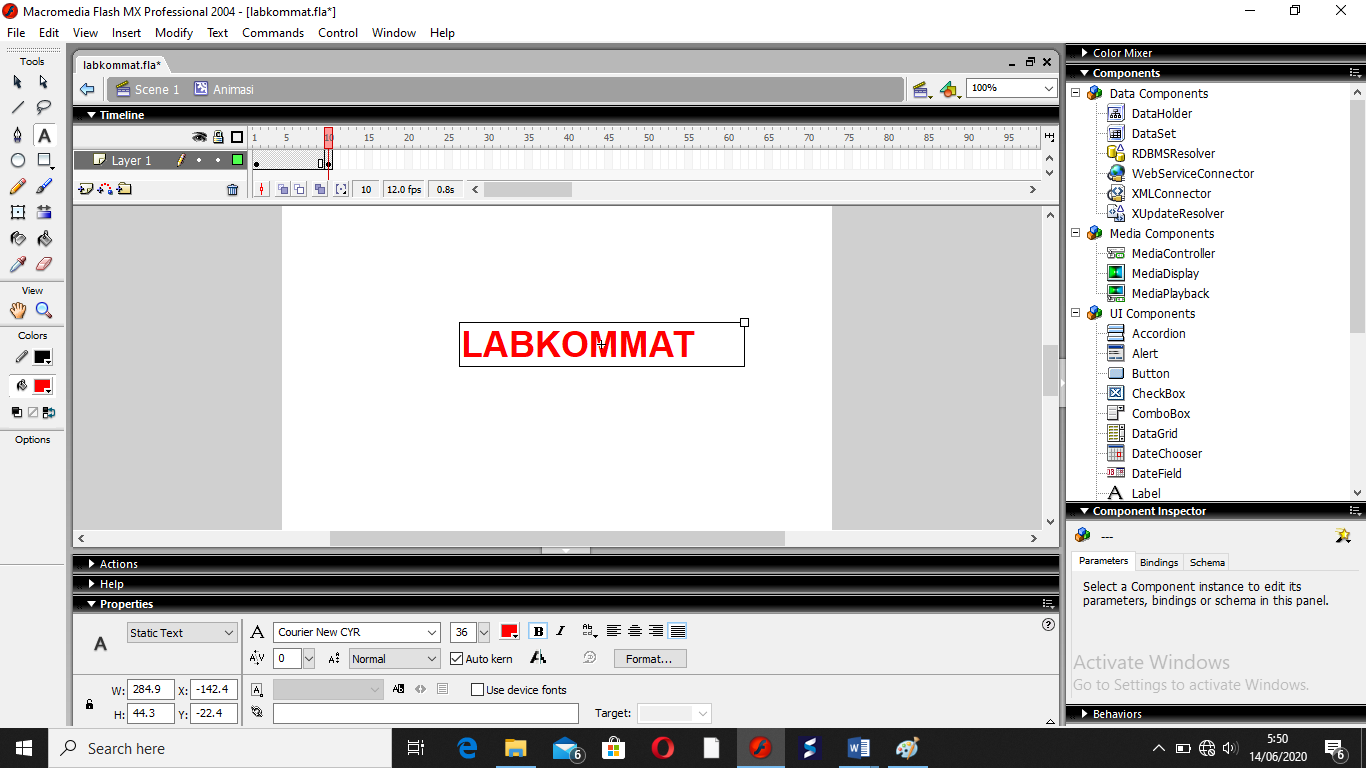Disable the Auto kern checkbox

pos(457,659)
